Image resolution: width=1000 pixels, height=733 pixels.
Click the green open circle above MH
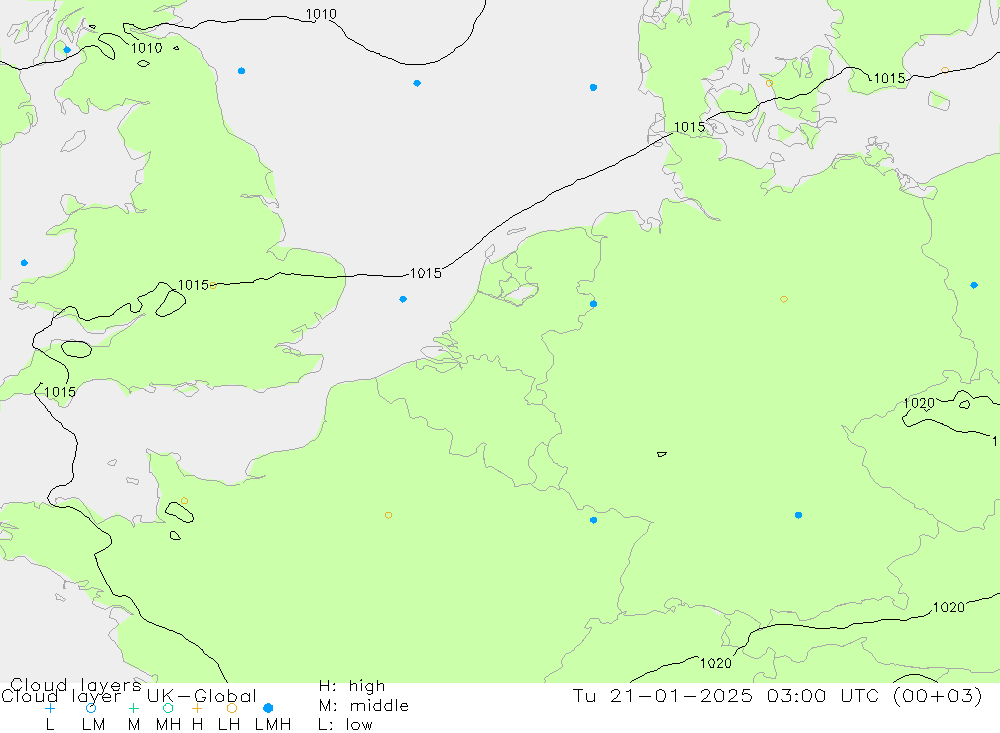168,708
